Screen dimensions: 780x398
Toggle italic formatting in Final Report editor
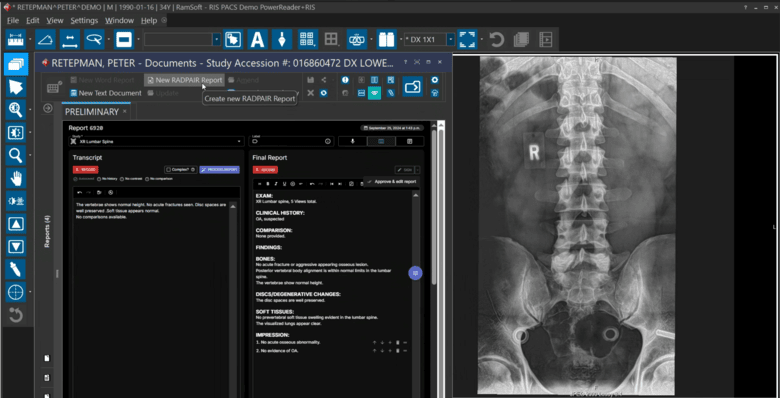(277, 184)
